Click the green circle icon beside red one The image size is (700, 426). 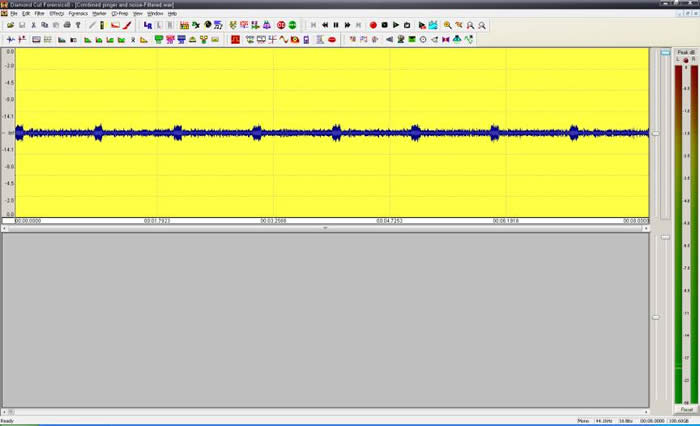pos(292,25)
